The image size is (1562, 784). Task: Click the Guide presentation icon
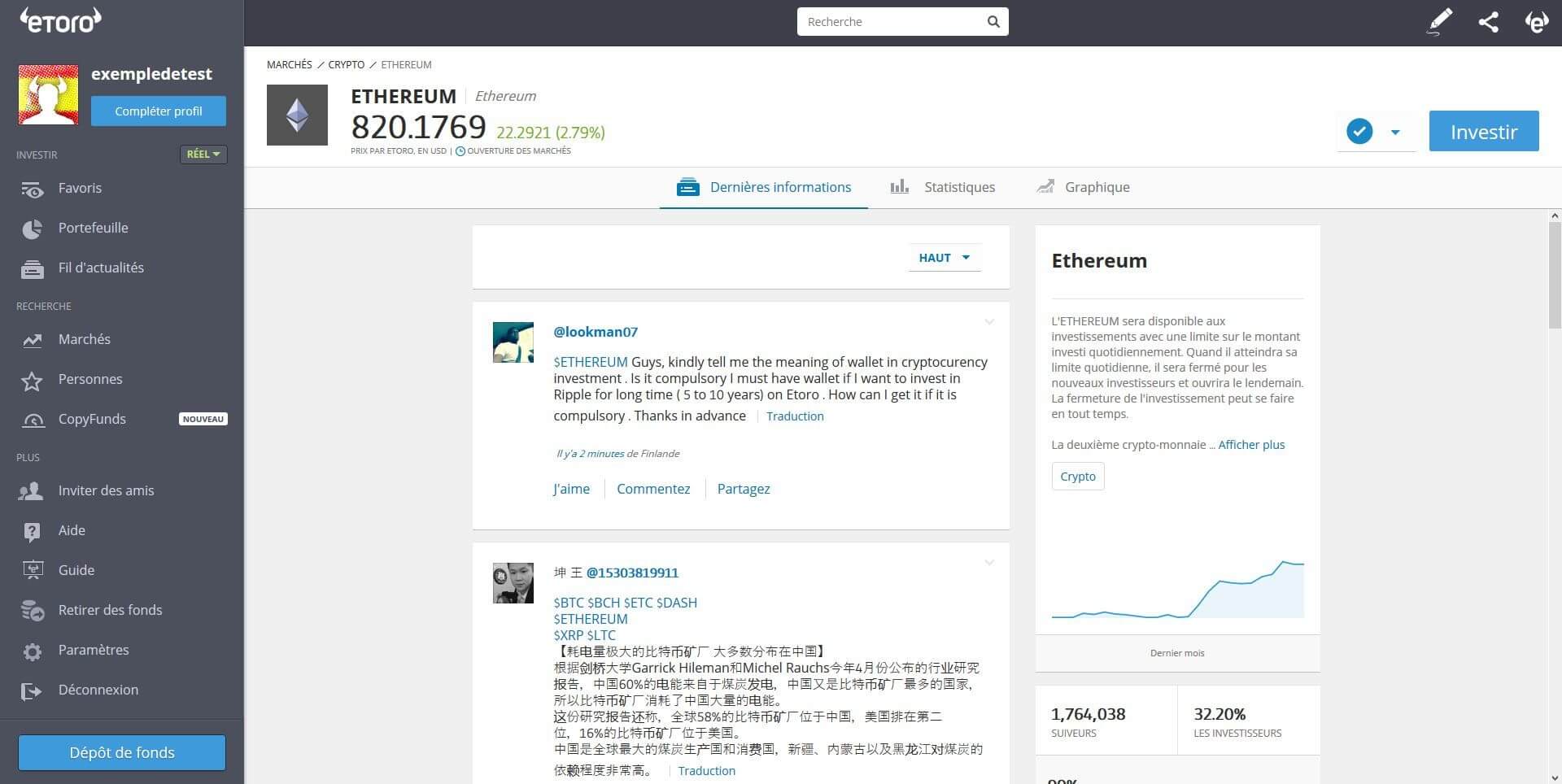point(33,570)
